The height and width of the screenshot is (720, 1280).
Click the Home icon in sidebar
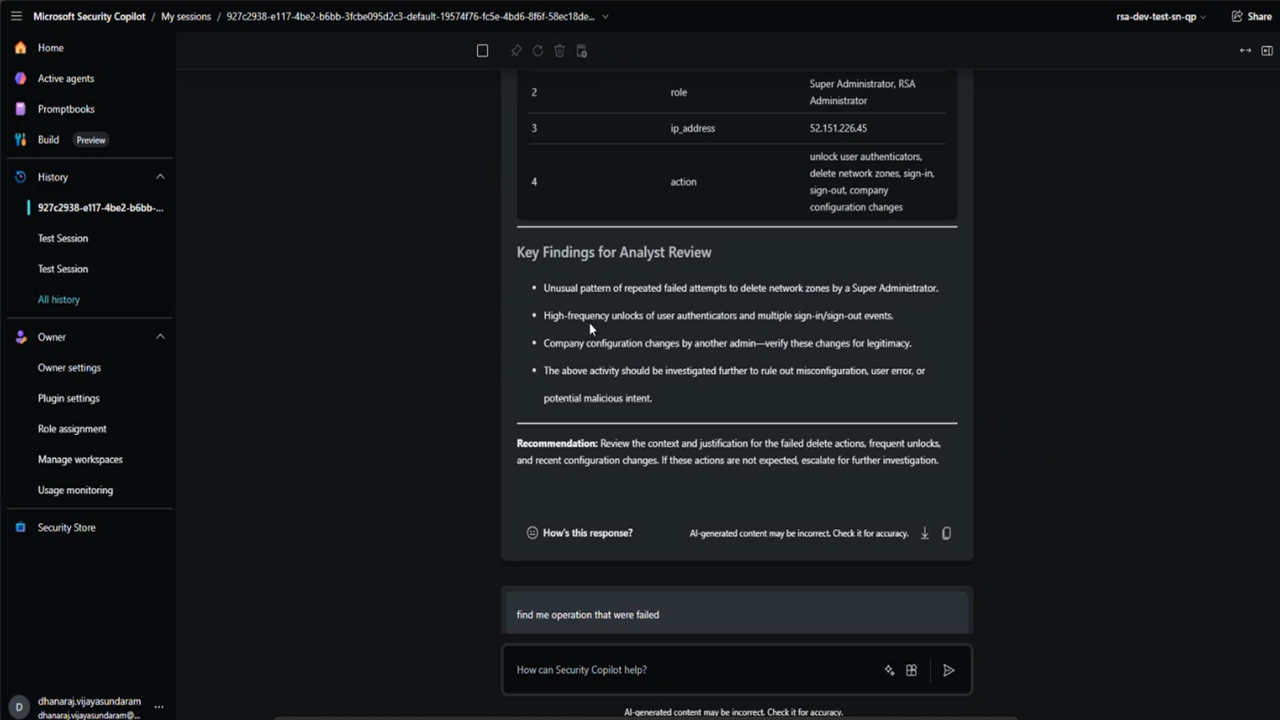pyautogui.click(x=20, y=48)
